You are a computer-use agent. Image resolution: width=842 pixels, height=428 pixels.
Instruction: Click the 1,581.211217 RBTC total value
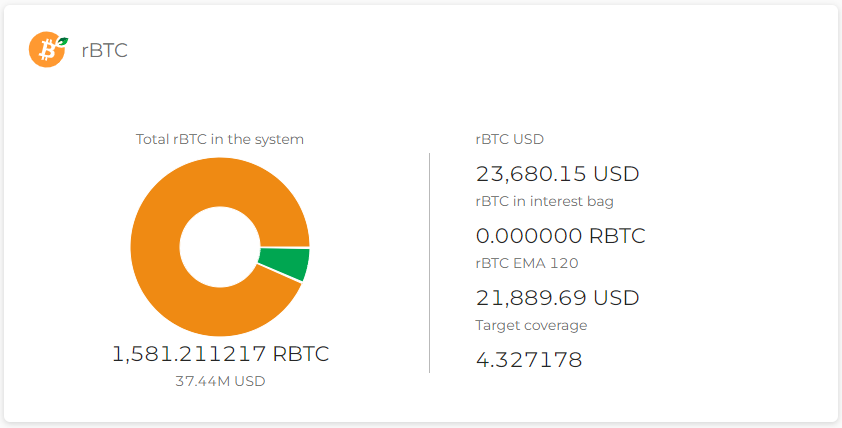click(x=220, y=354)
